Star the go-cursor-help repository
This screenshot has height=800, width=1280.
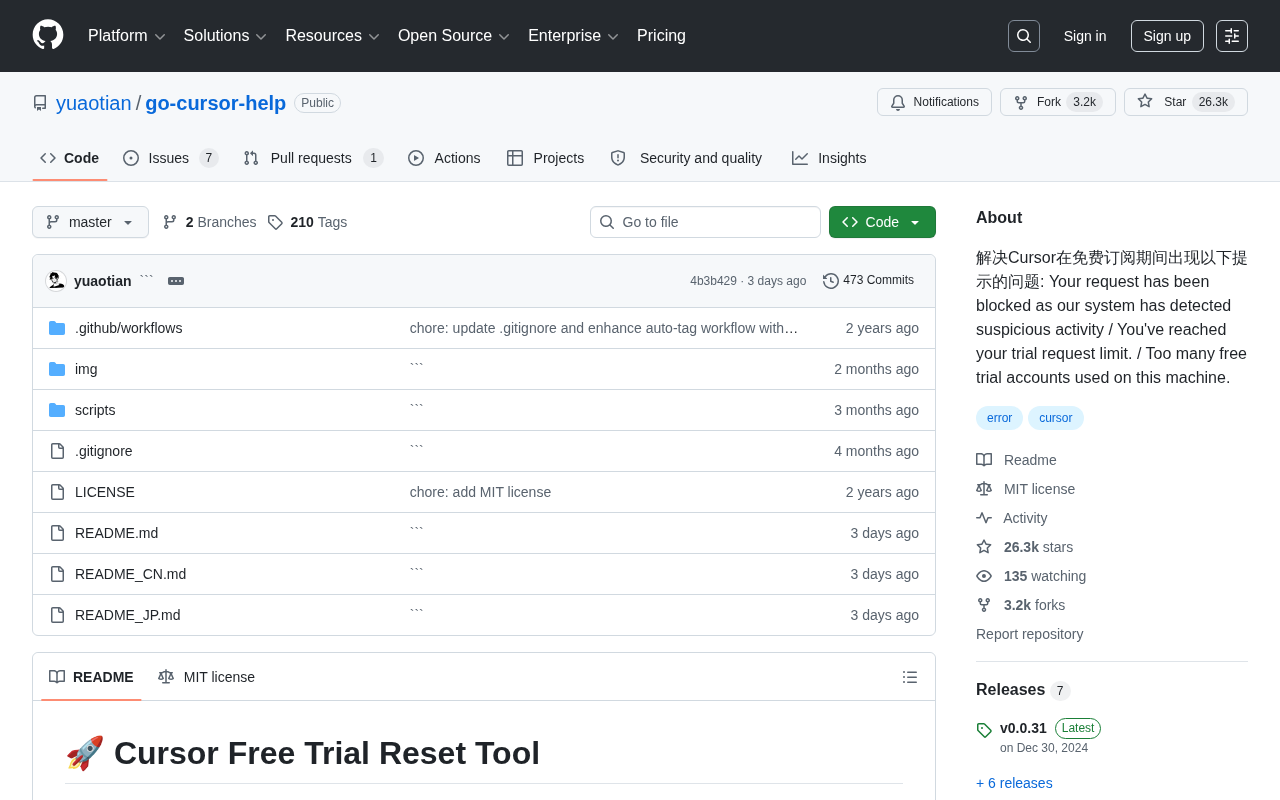tap(1186, 102)
